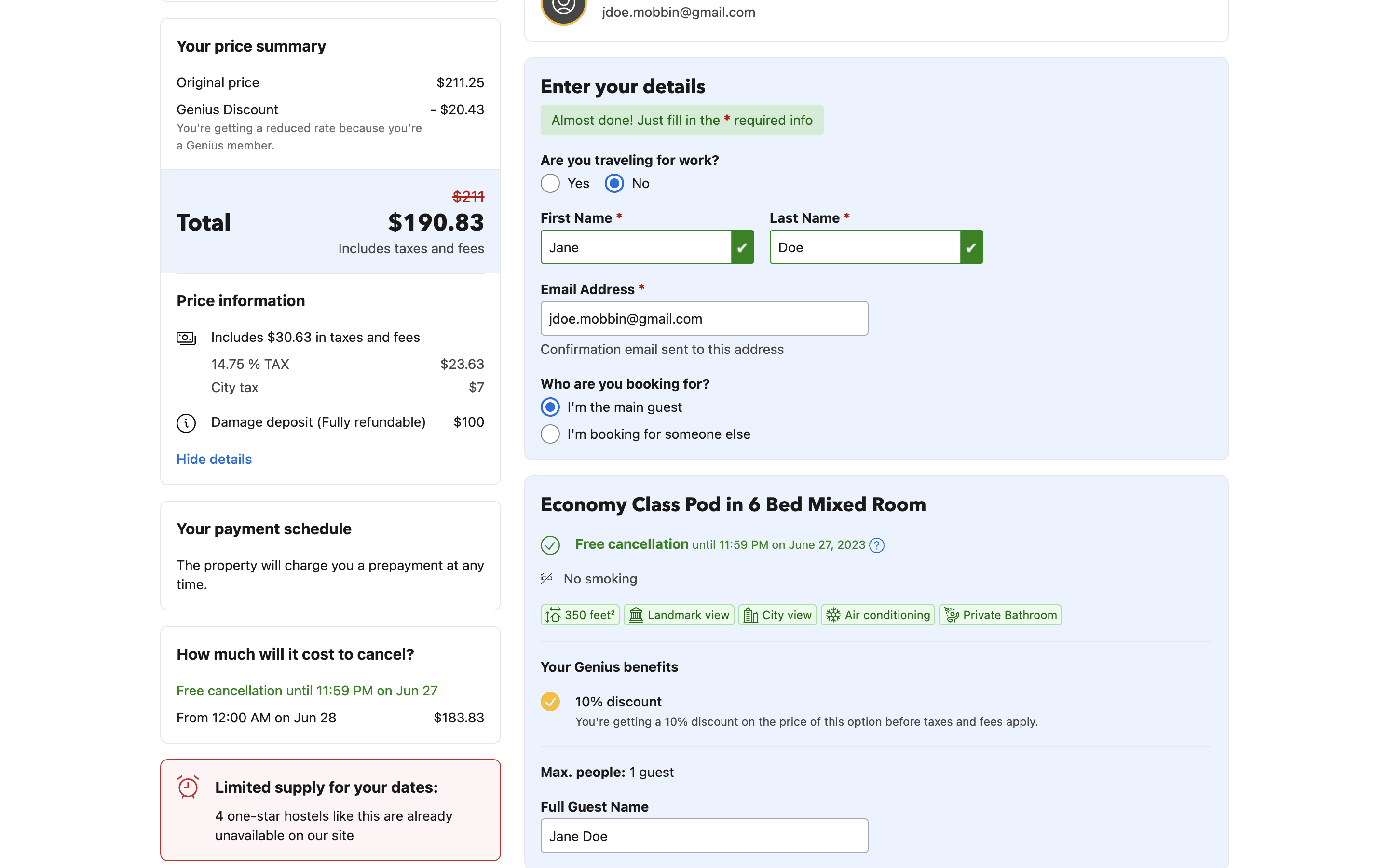Click the 350 feet² room size tag
Screen dimensions: 1389x868
580,615
